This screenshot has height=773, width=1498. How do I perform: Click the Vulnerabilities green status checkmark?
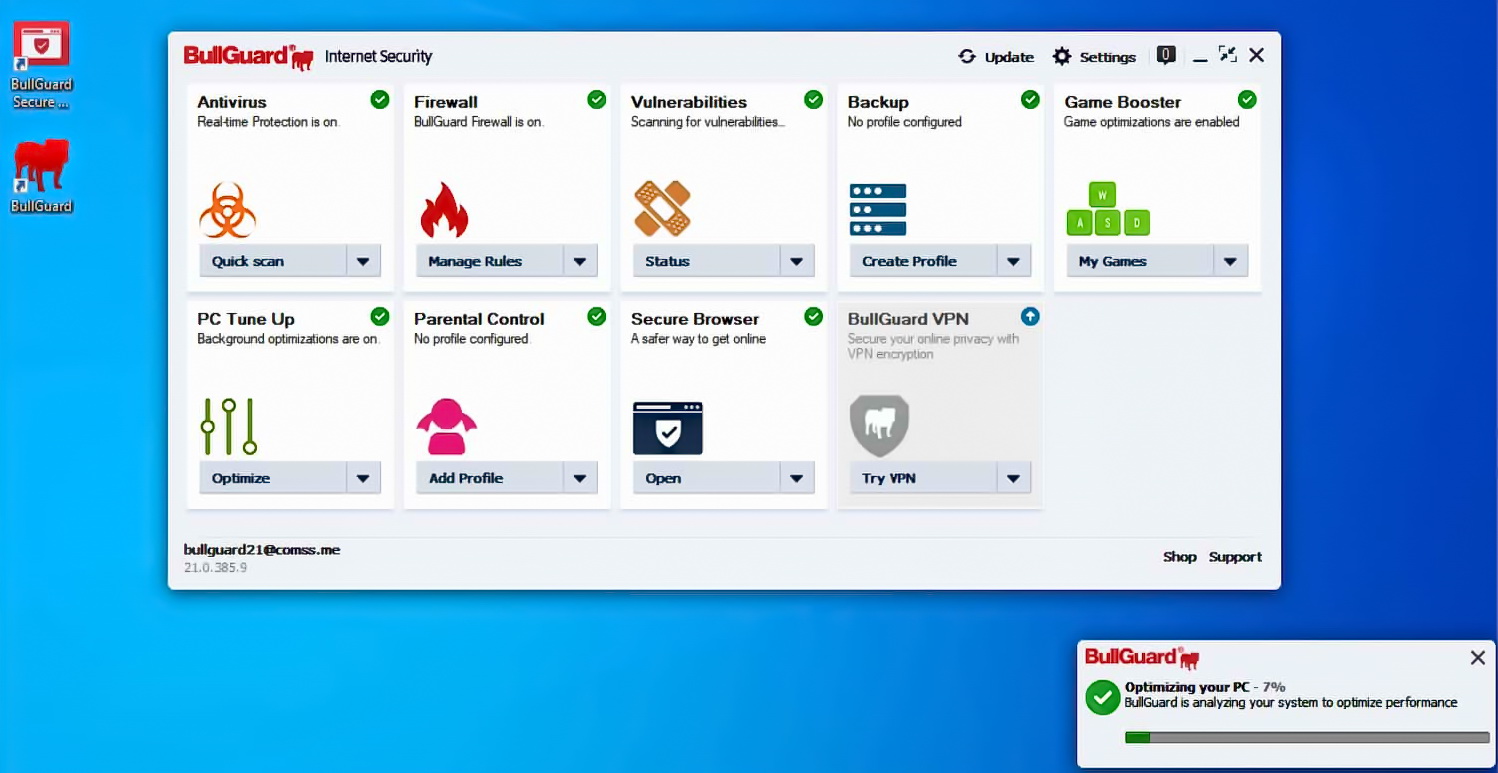point(814,99)
